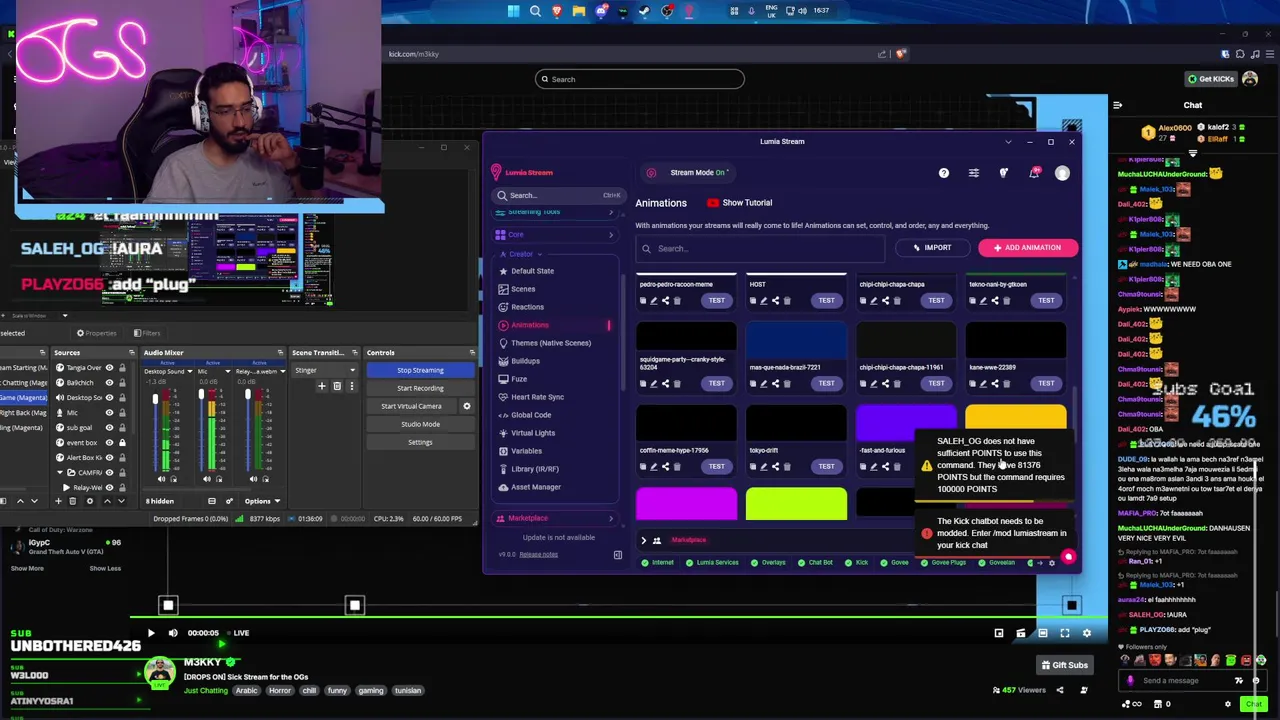Add a source in OBS Sources panel

(x=58, y=501)
